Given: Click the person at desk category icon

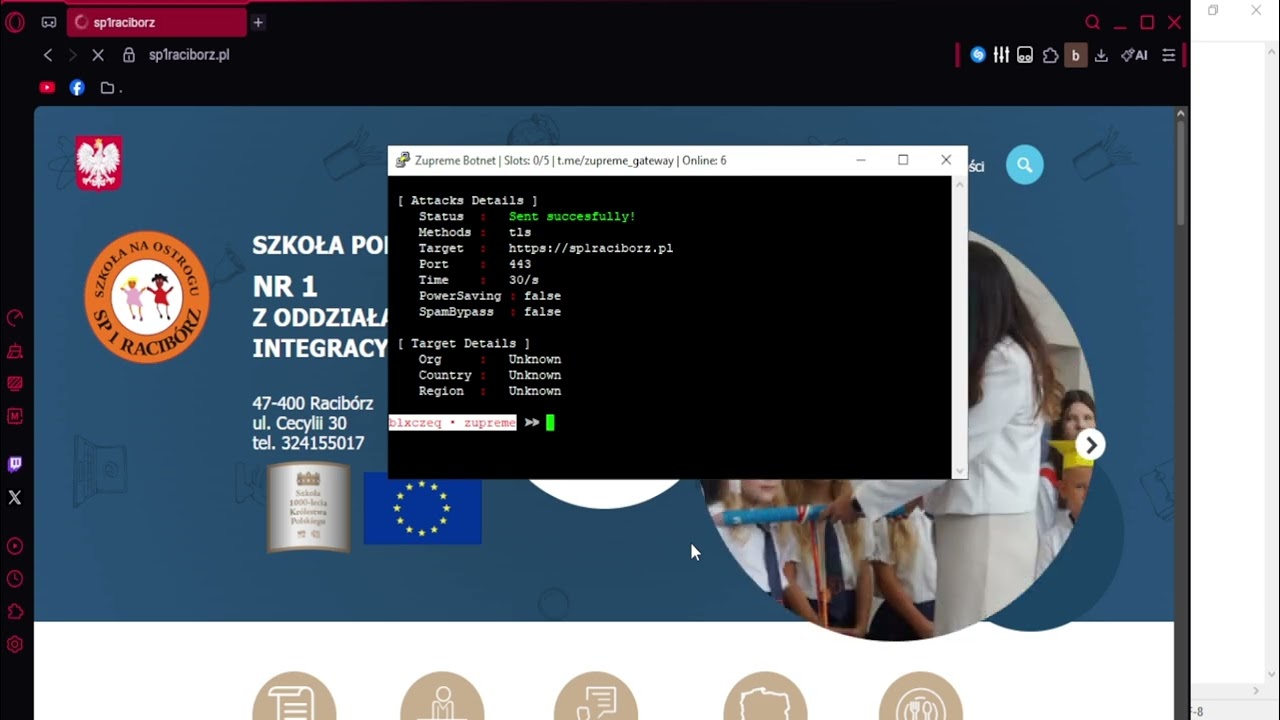Looking at the screenshot, I should click(442, 696).
